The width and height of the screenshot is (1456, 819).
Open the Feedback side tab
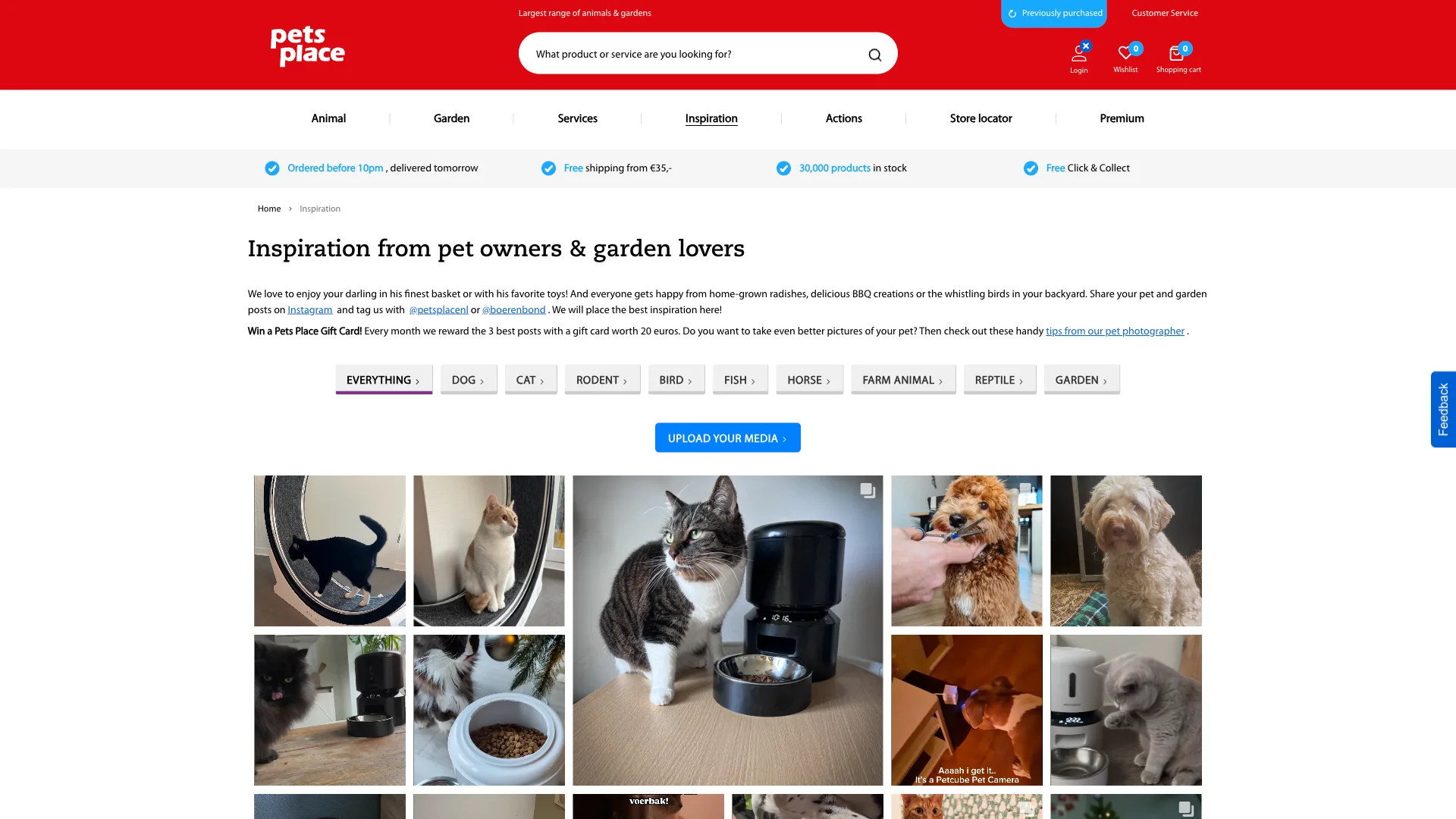(1442, 409)
